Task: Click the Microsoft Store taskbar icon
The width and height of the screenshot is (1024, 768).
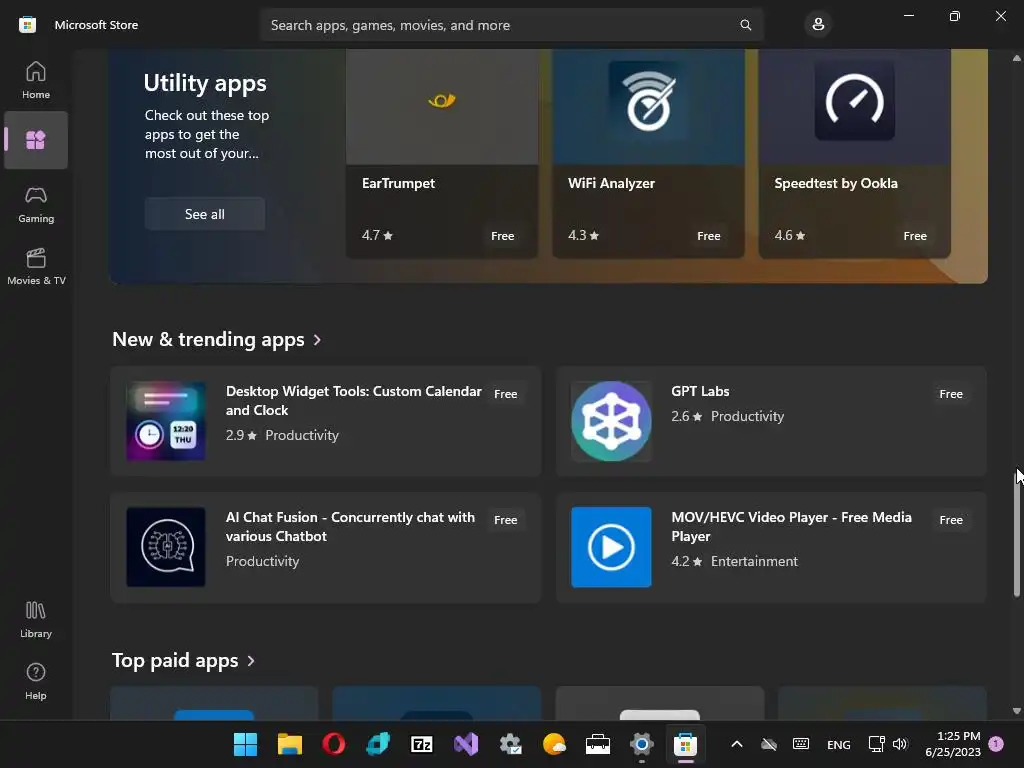Action: pos(686,744)
